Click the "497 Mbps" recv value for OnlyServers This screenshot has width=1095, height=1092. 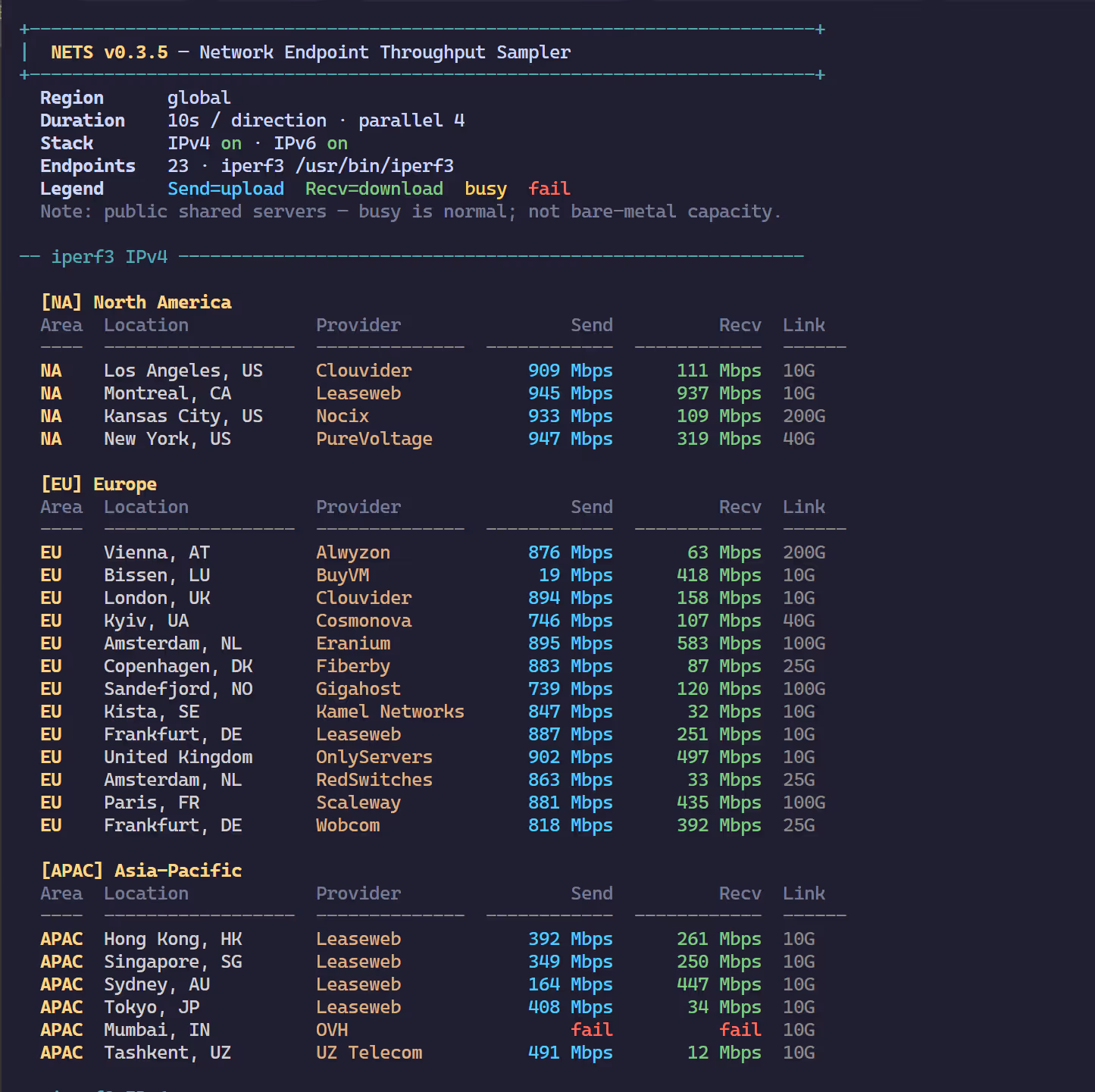tap(719, 757)
